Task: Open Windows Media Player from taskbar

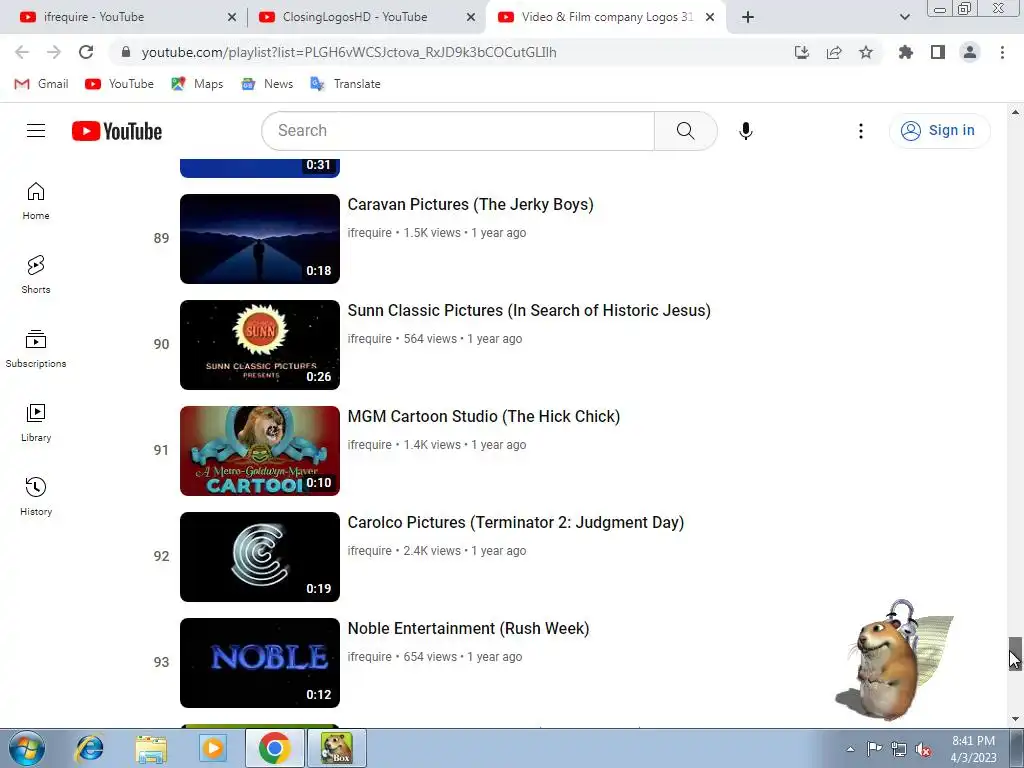Action: click(x=213, y=748)
